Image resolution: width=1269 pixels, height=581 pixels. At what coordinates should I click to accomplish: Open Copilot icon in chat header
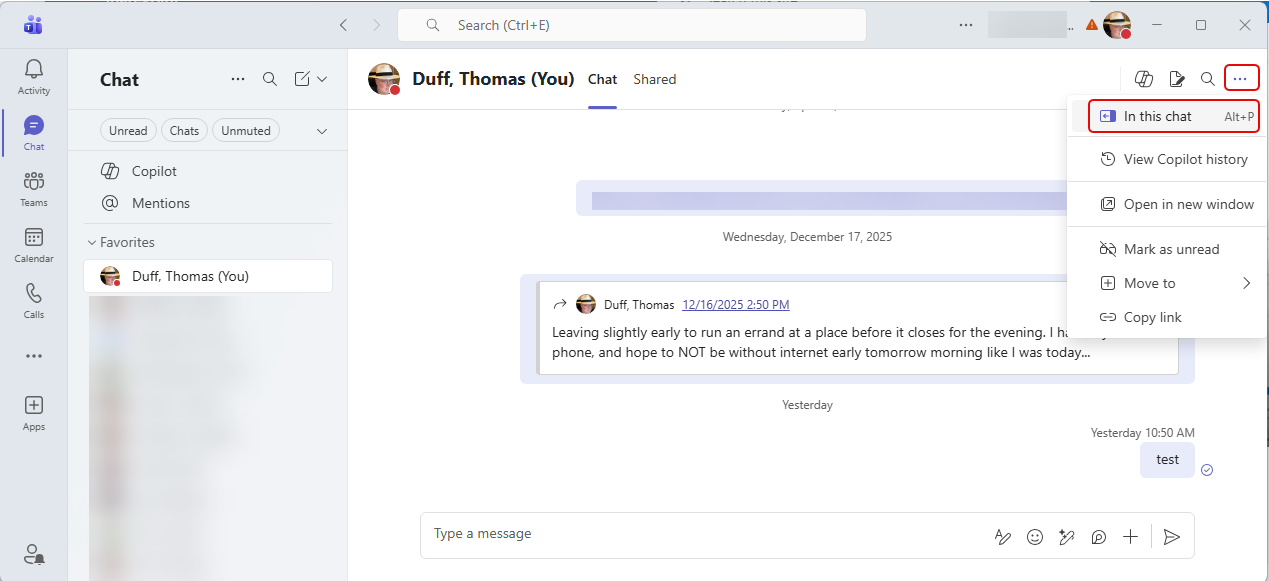[x=1144, y=79]
